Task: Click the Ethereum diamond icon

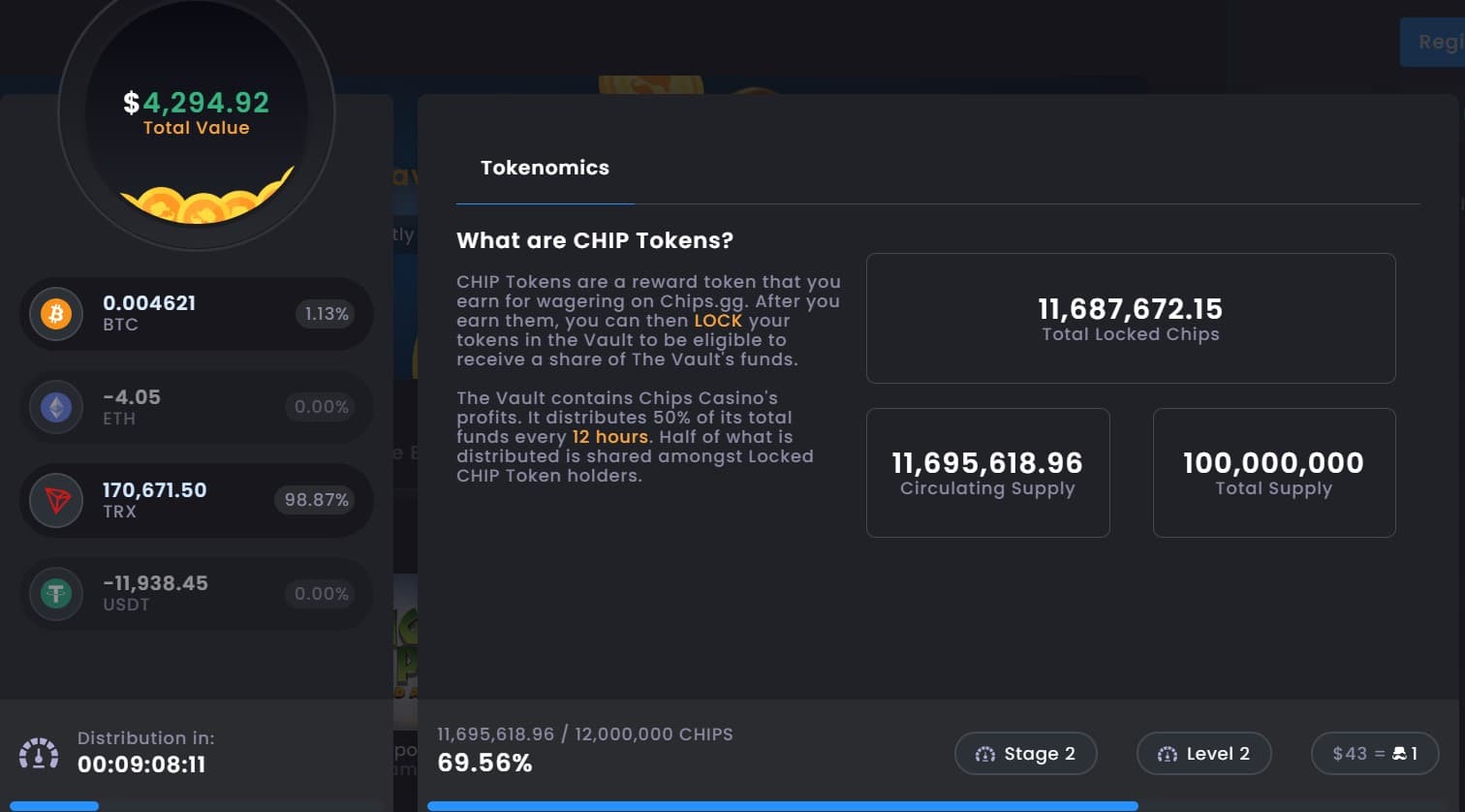Action: 55,408
